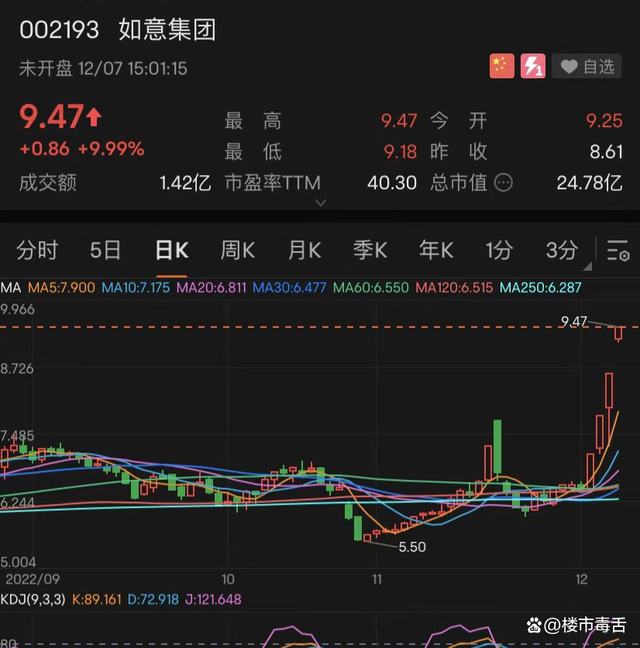Tap D:72.918 indicator value
Image resolution: width=640 pixels, height=648 pixels.
[x=153, y=599]
